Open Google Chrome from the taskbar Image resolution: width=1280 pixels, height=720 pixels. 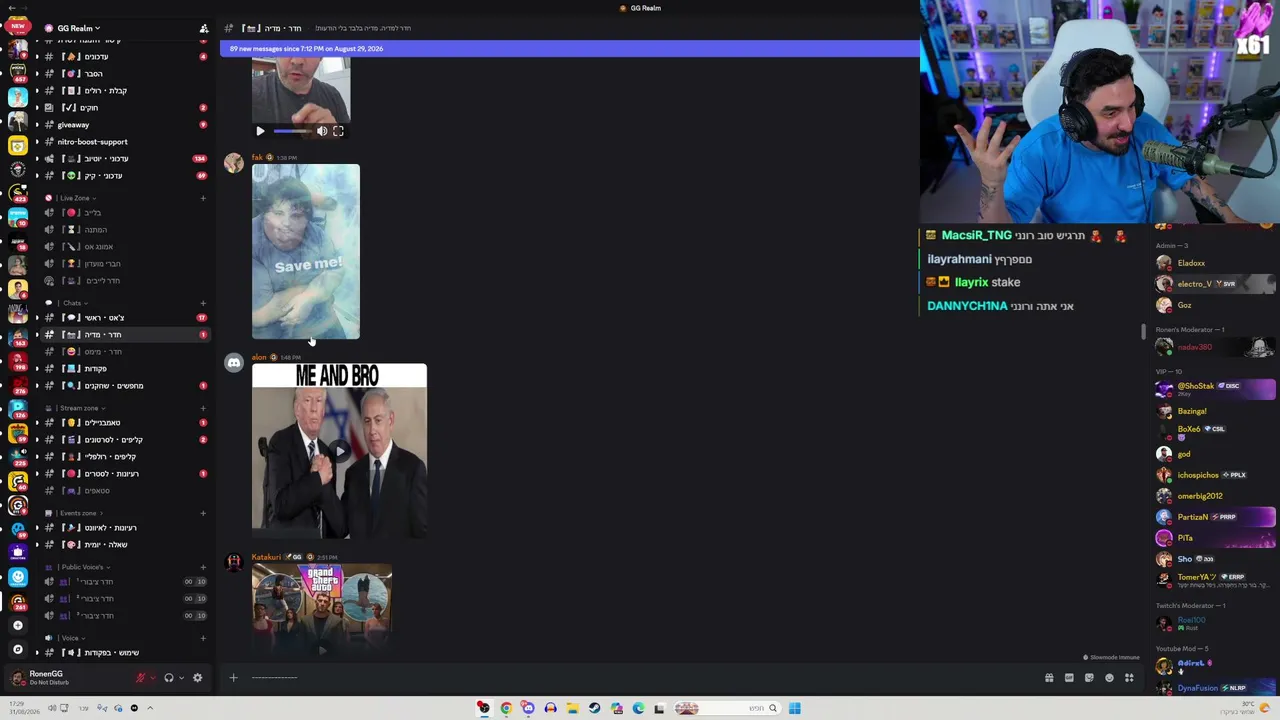pyautogui.click(x=506, y=708)
